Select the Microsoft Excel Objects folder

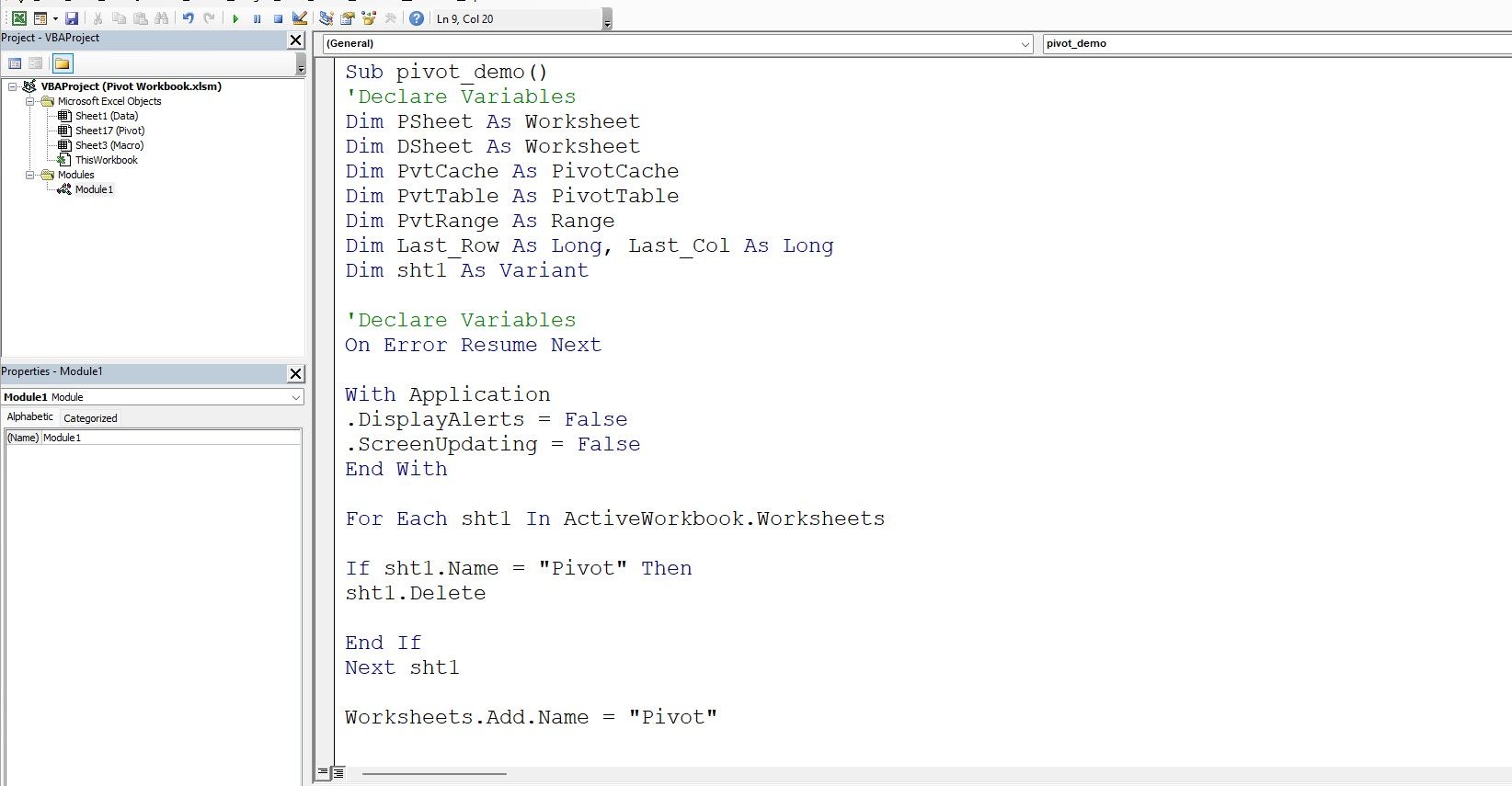(x=109, y=101)
